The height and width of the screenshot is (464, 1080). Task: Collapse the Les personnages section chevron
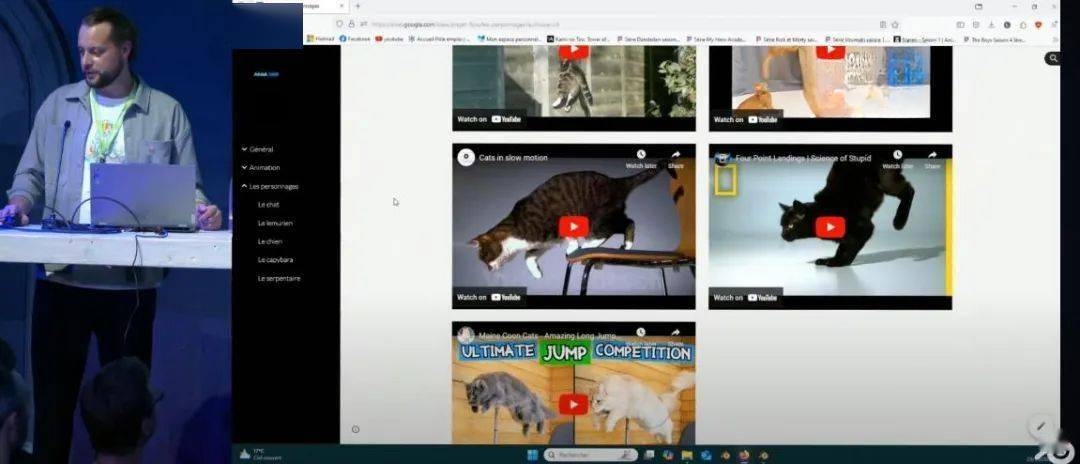point(244,186)
